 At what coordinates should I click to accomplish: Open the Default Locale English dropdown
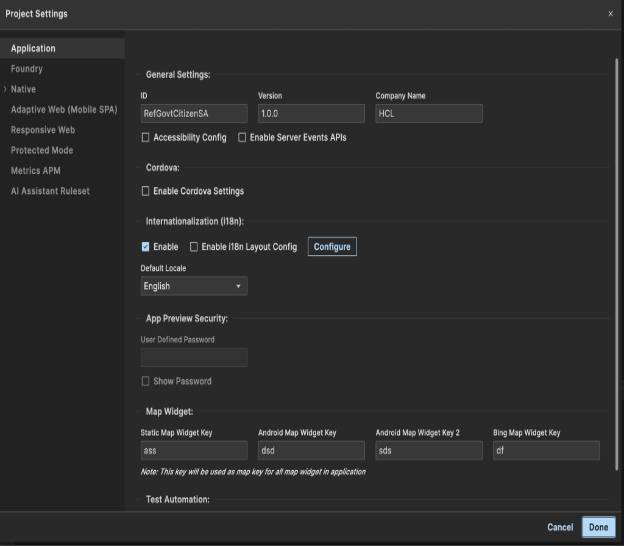[194, 286]
